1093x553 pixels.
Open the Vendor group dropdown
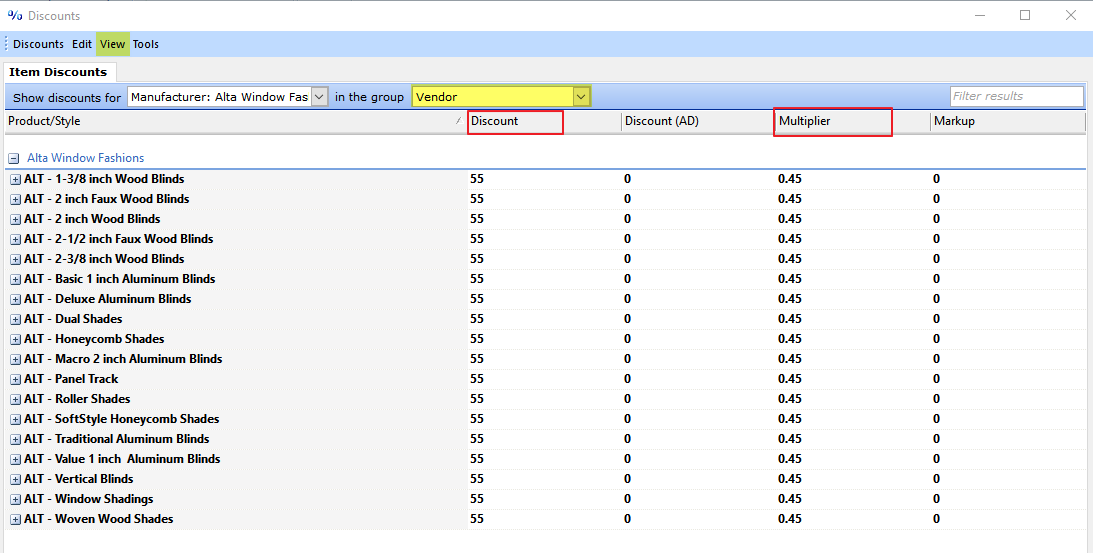point(581,97)
